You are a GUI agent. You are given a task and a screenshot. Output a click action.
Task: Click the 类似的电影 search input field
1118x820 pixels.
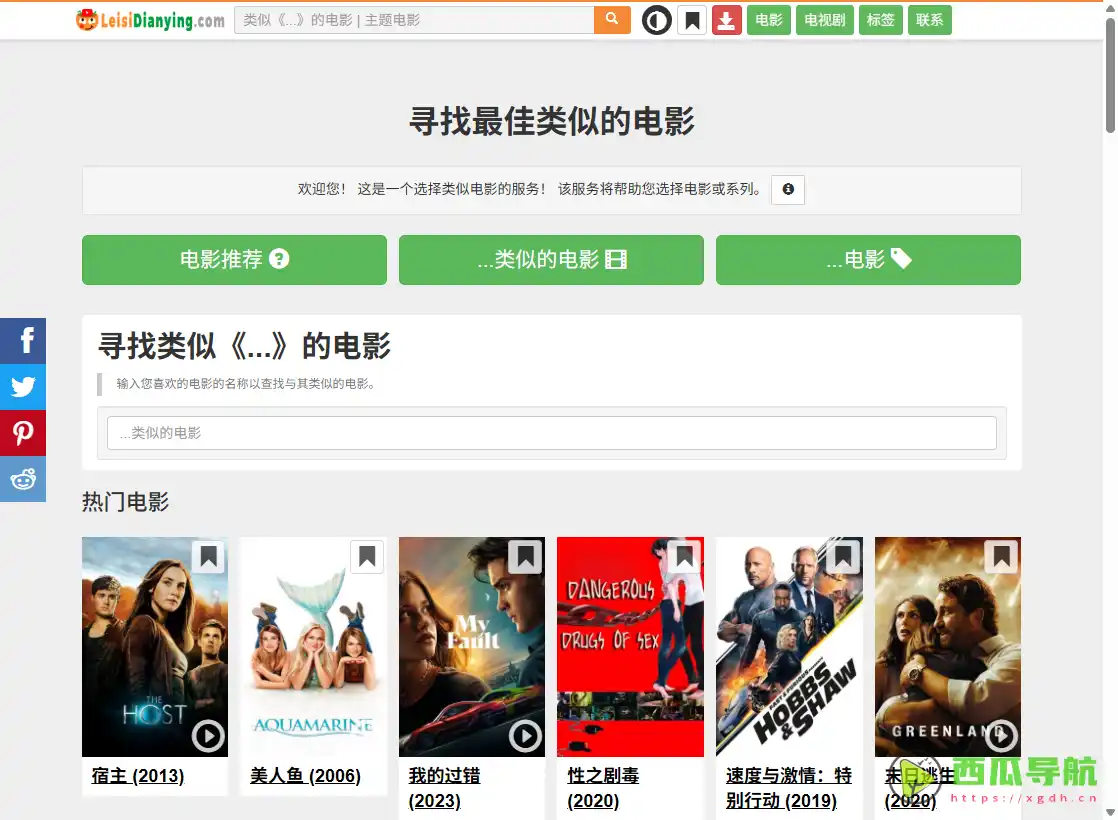tap(551, 432)
